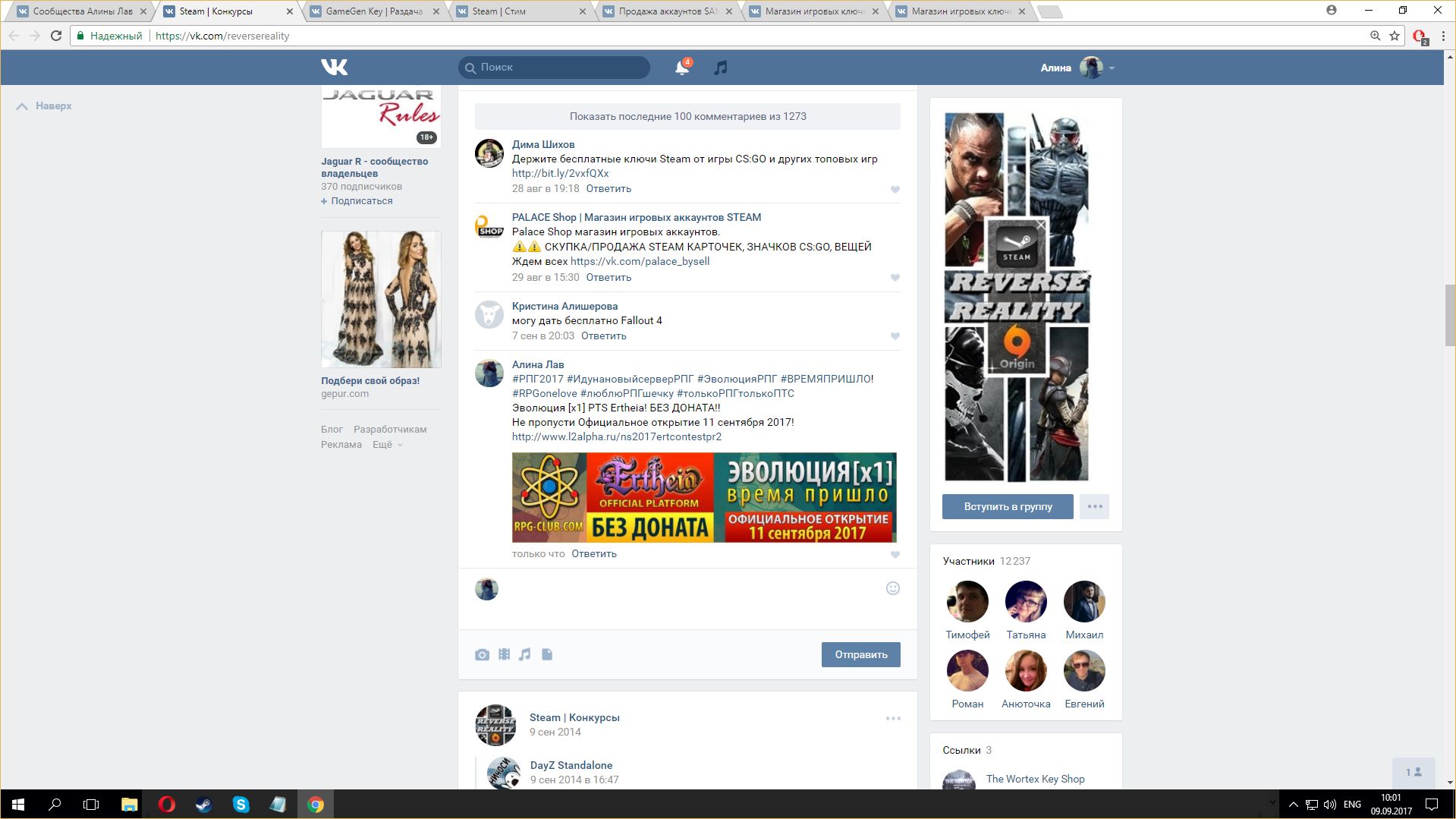Attach a video with film icon
1456x819 pixels.
(504, 654)
